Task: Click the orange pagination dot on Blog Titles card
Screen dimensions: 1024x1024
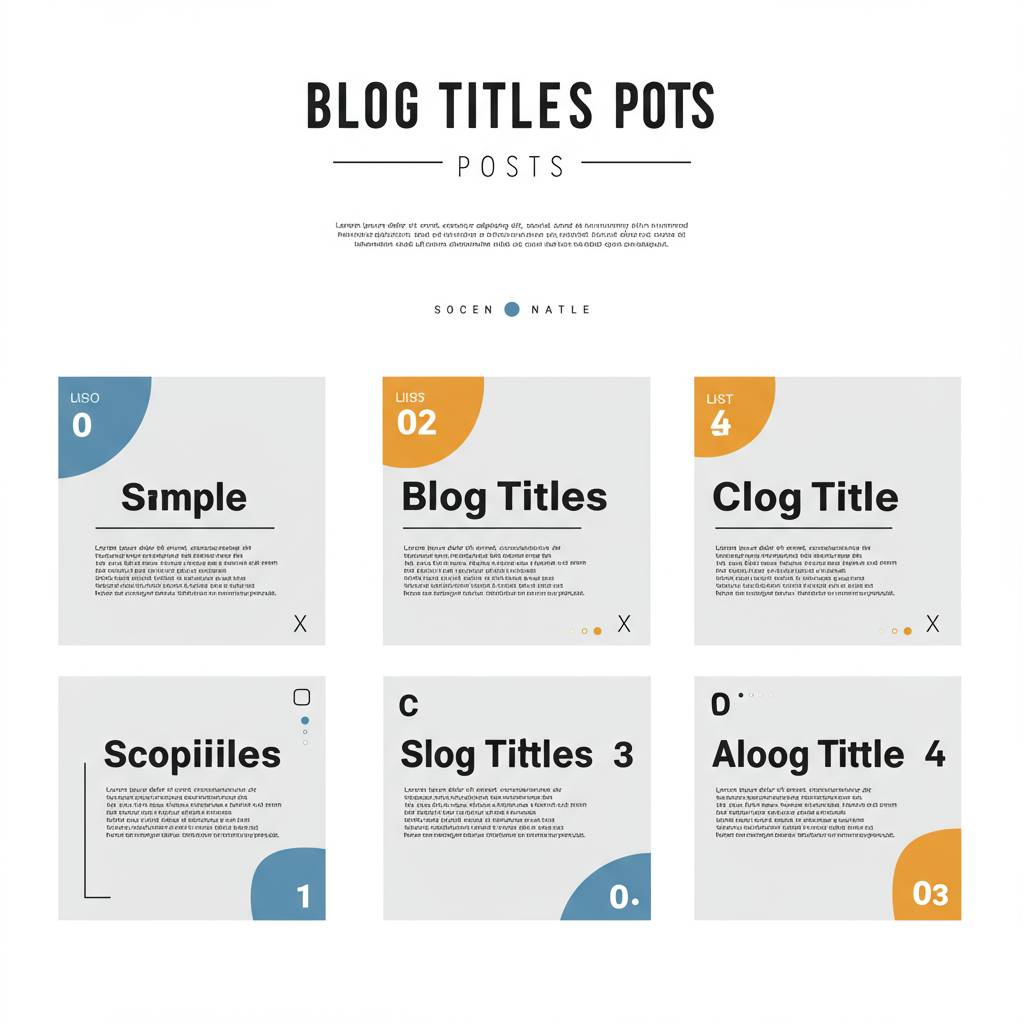Action: click(x=597, y=631)
